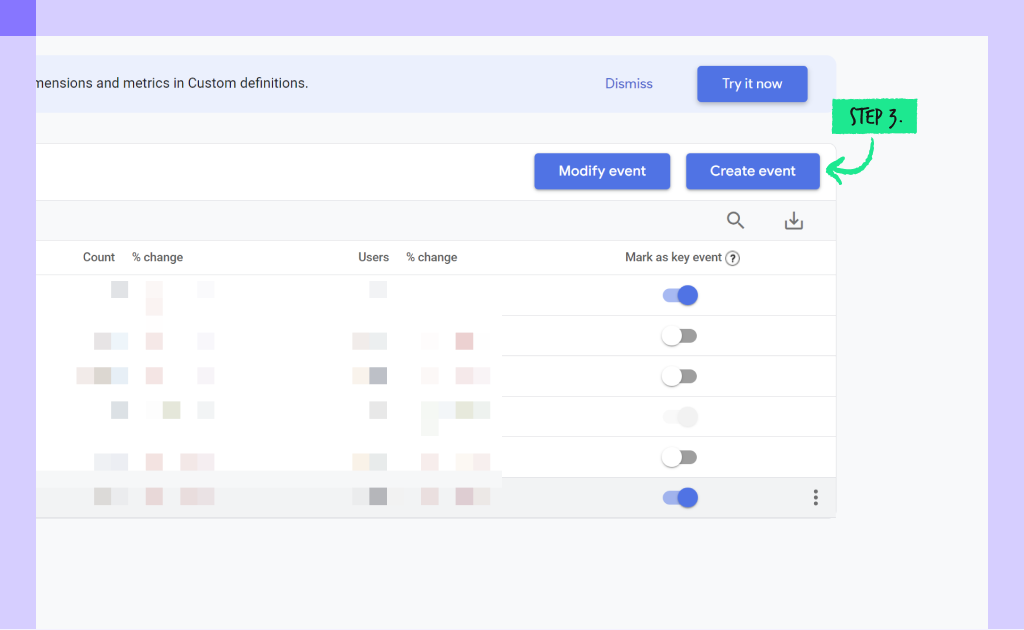This screenshot has width=1024, height=630.
Task: Click the % change header beside Count
Action: tap(157, 257)
